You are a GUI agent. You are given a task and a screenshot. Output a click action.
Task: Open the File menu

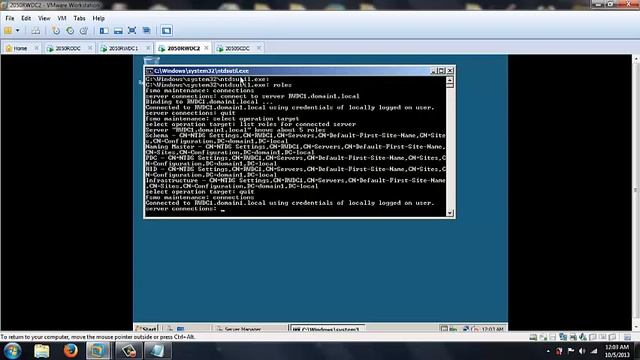pos(10,18)
